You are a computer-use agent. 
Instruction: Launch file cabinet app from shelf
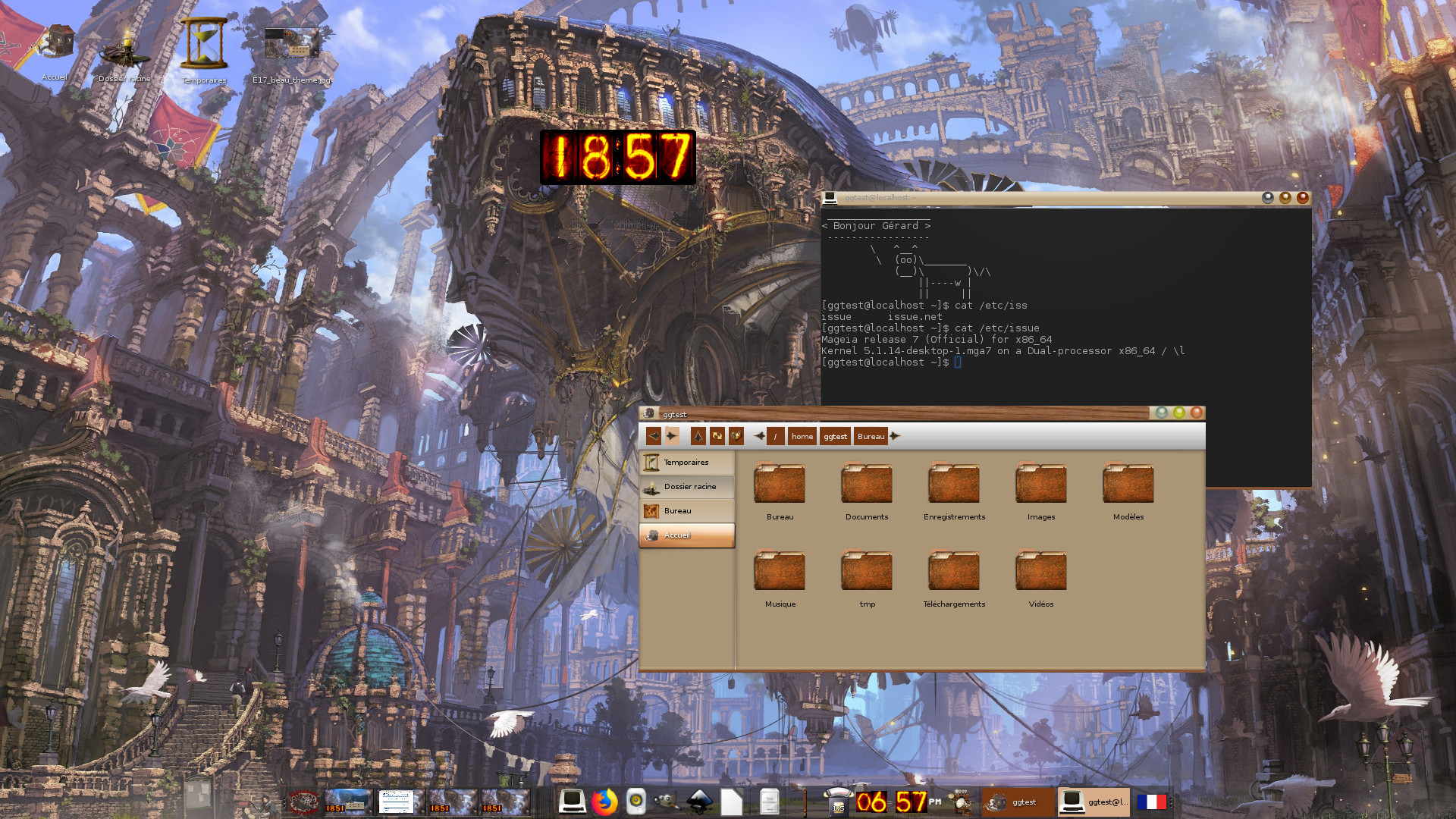point(769,802)
